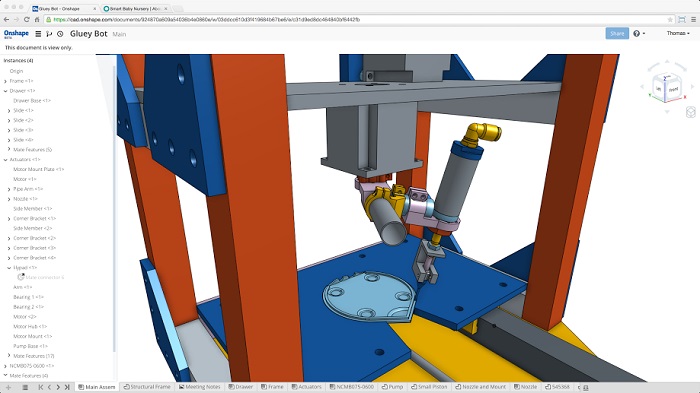
Task: Go to next tab arrow
Action: point(58,387)
